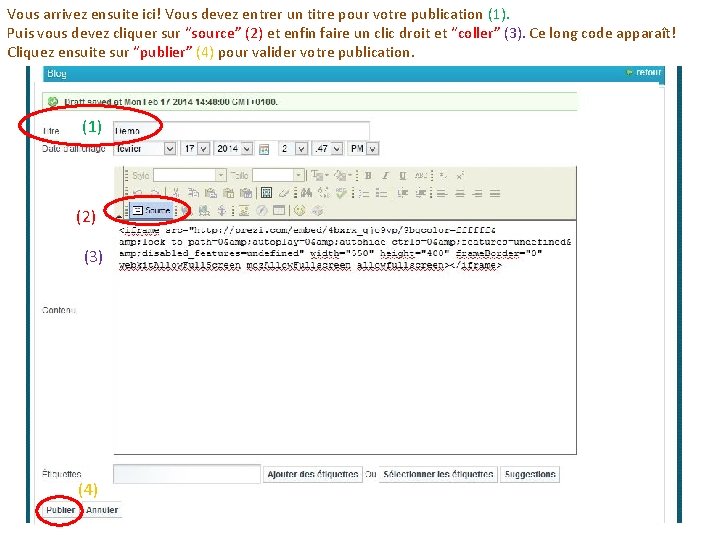The width and height of the screenshot is (720, 540).
Task: Click the copy icon
Action: click(x=193, y=193)
